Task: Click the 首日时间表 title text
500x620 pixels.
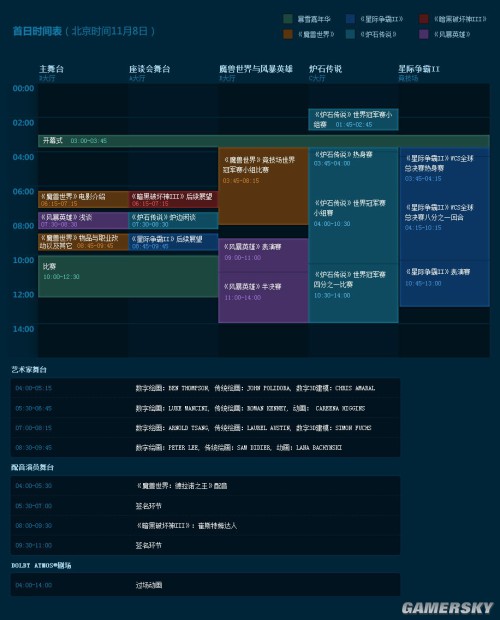Action: (x=37, y=31)
